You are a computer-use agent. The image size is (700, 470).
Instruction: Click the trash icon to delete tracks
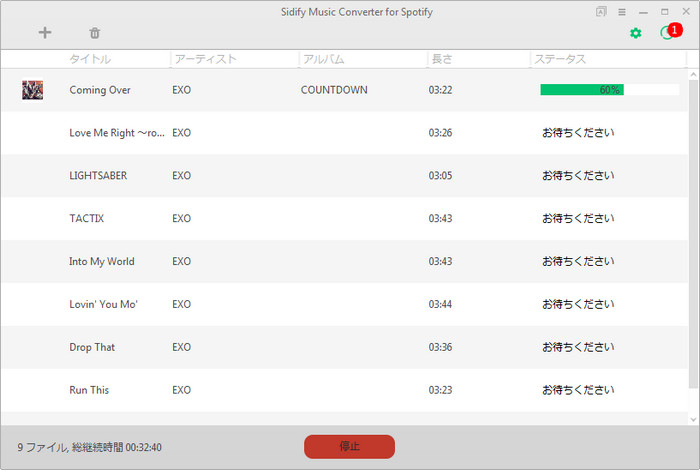(95, 33)
